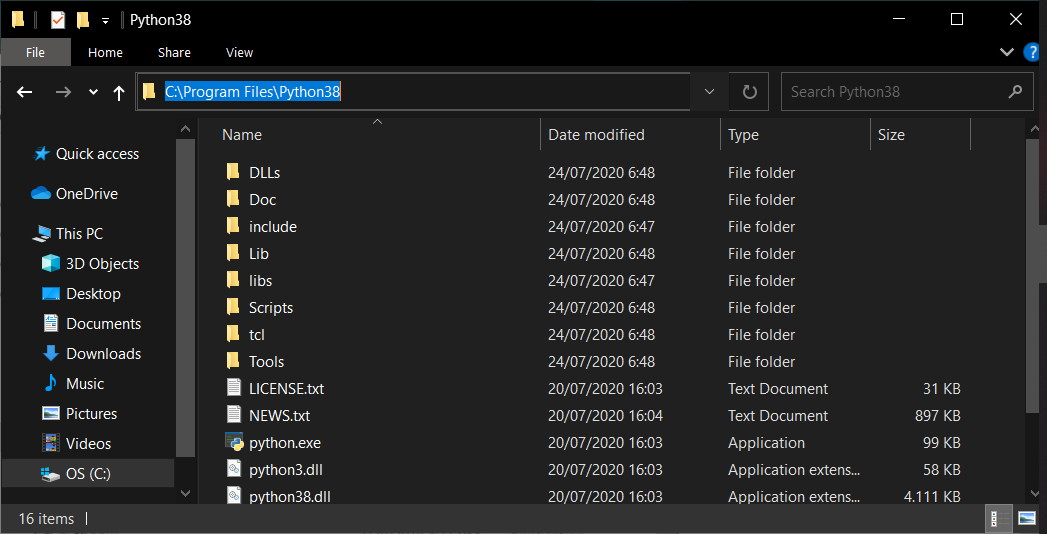Image resolution: width=1047 pixels, height=534 pixels.
Task: Click navigation pane scroll down arrow
Action: click(186, 494)
